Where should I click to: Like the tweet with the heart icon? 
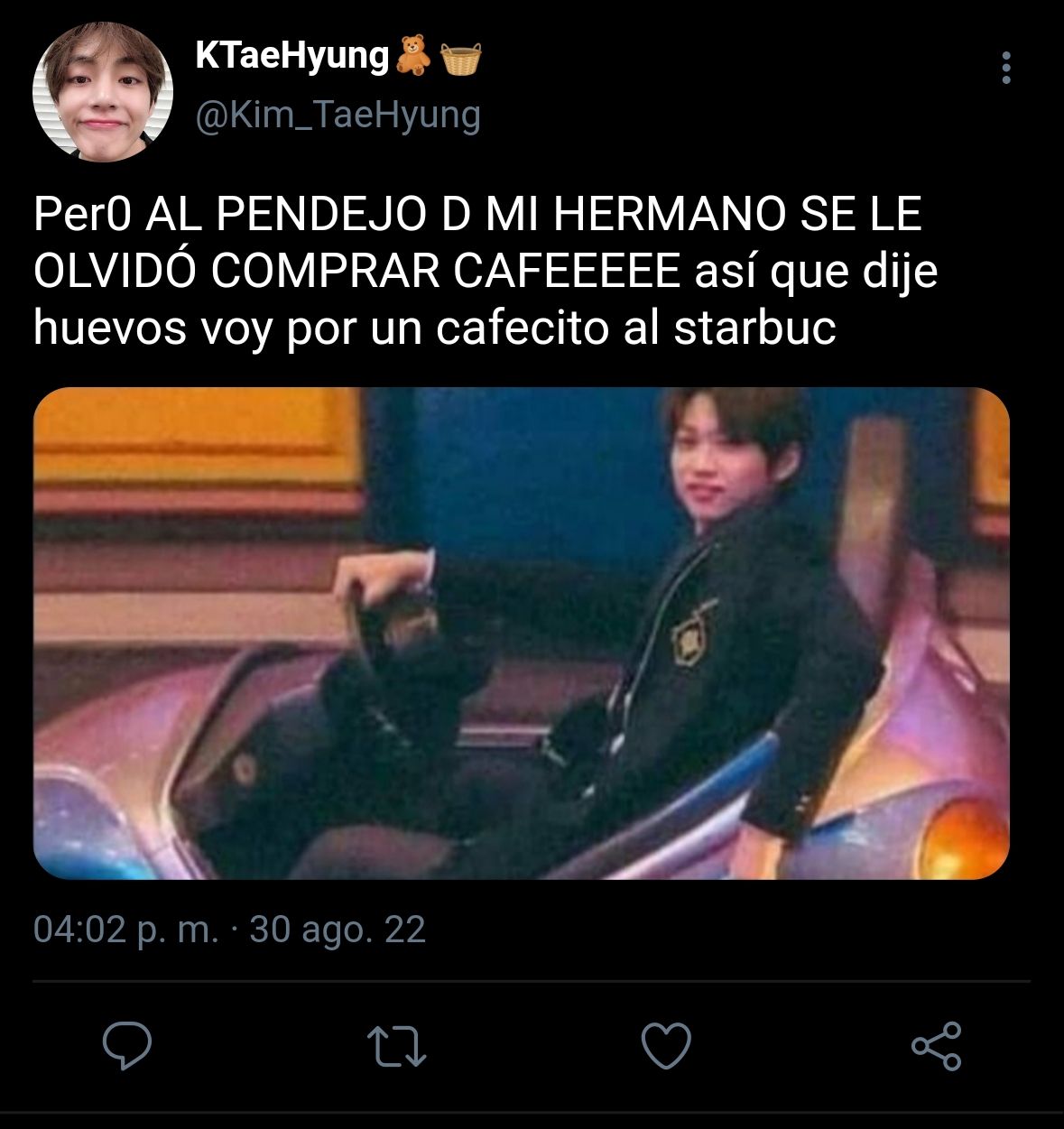666,1047
